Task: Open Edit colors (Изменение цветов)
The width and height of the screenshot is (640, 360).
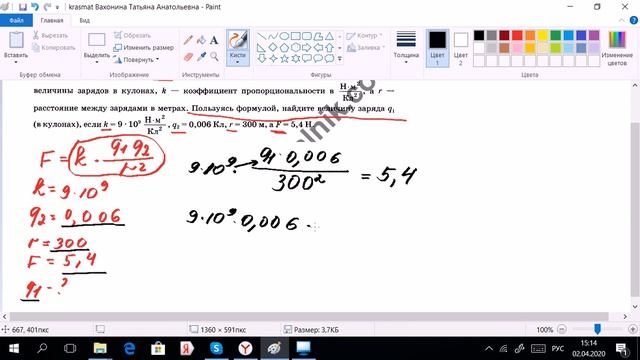Action: pos(617,48)
